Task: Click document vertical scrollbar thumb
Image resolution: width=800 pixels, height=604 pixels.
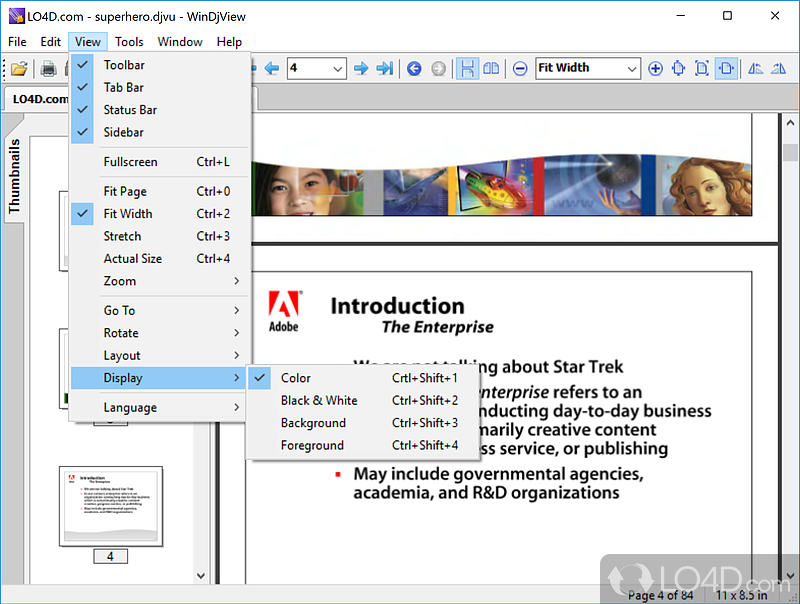Action: click(790, 153)
